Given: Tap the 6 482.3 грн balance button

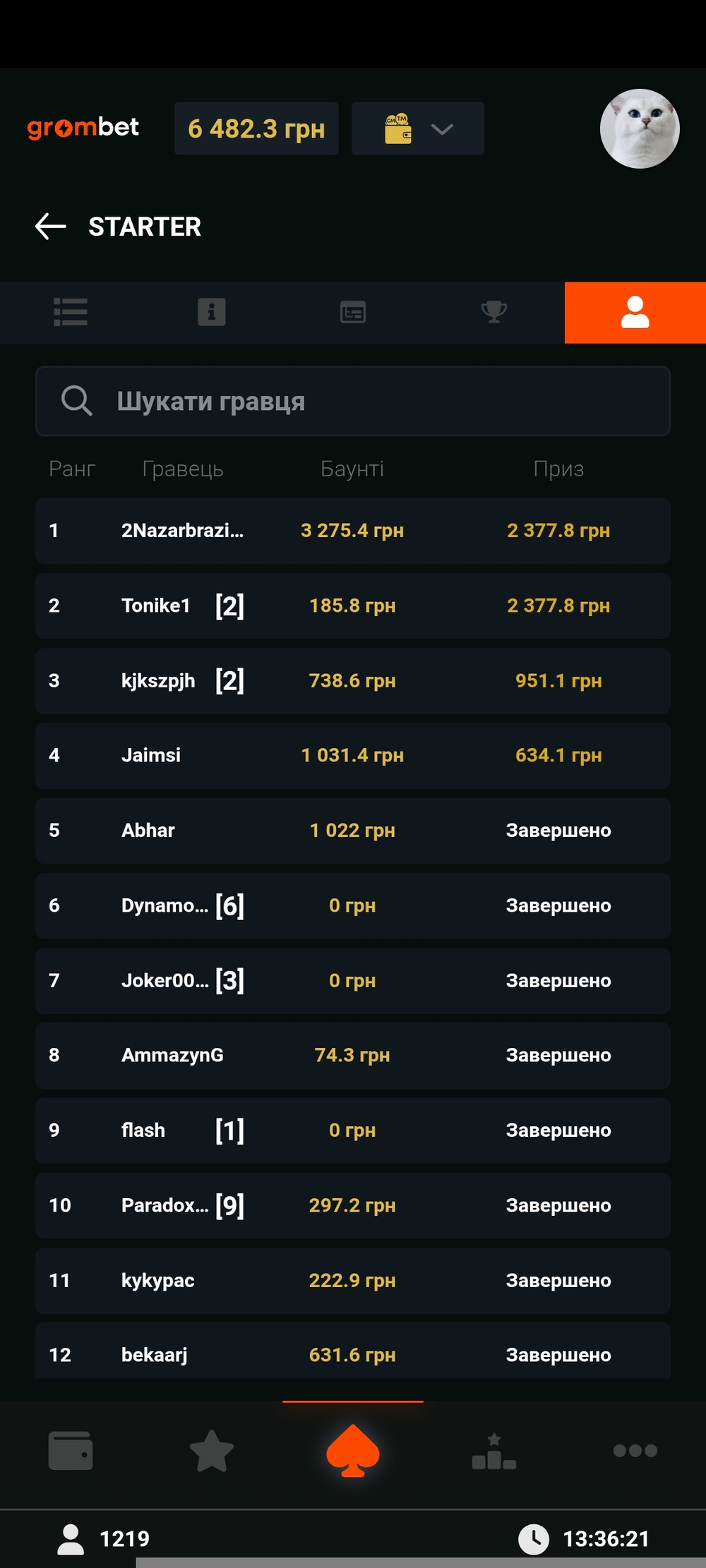Looking at the screenshot, I should point(256,128).
